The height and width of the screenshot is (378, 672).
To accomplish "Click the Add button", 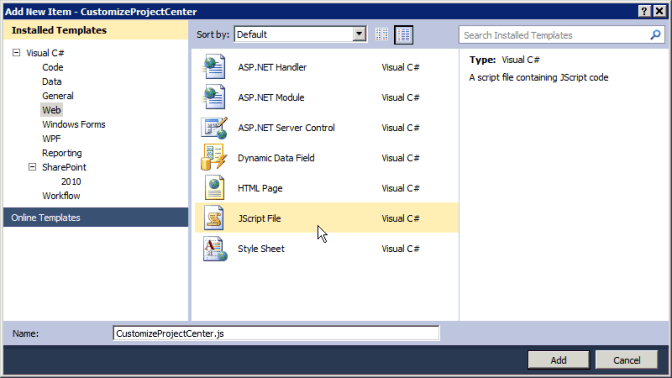I will point(558,360).
